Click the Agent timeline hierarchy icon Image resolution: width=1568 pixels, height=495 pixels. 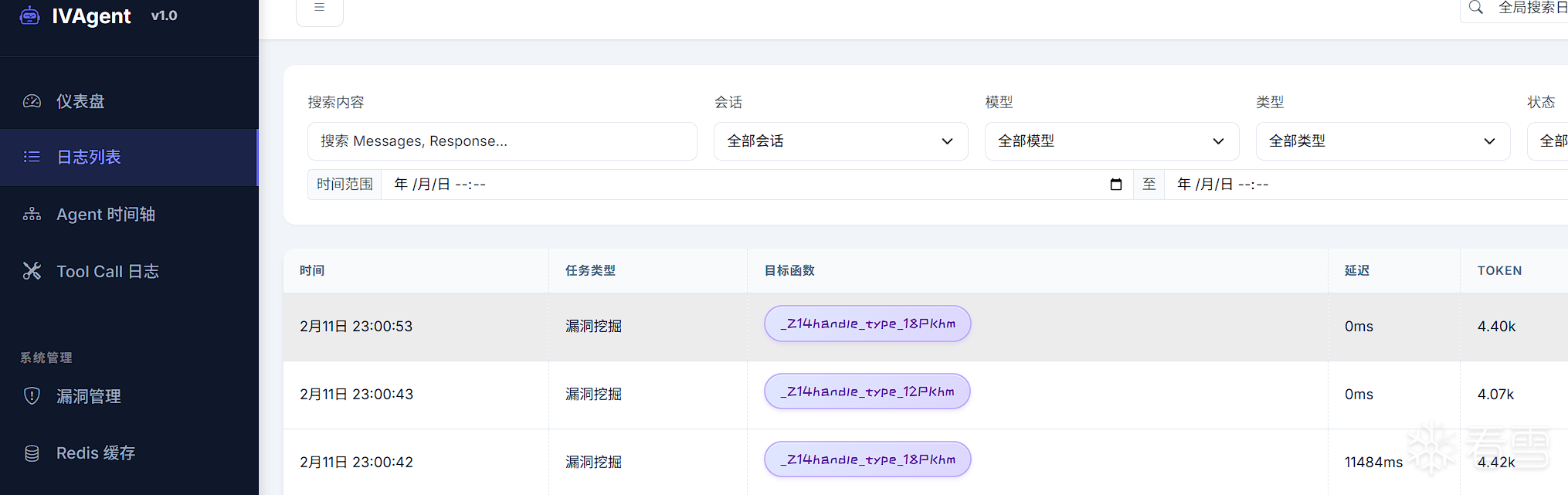point(32,214)
